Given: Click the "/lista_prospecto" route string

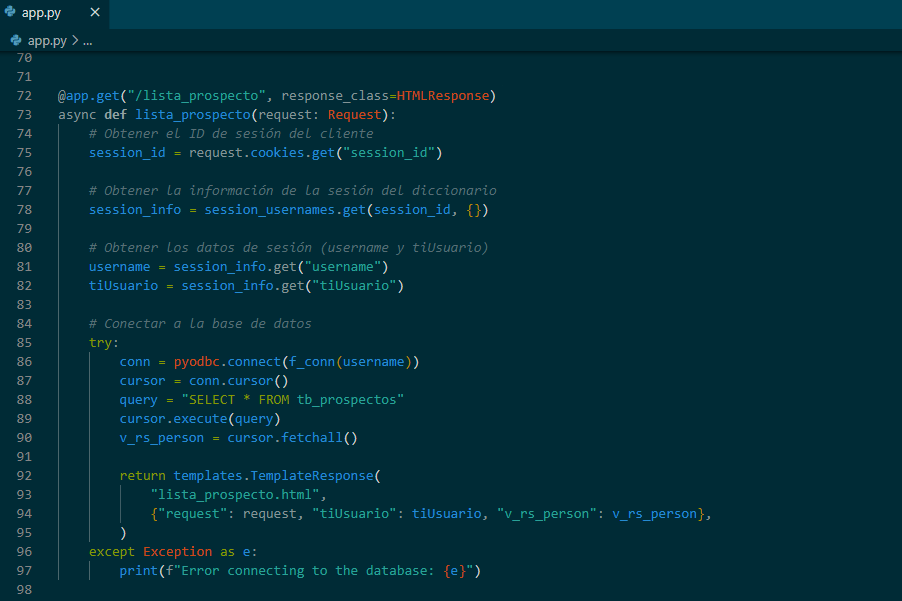Looking at the screenshot, I should tap(196, 95).
